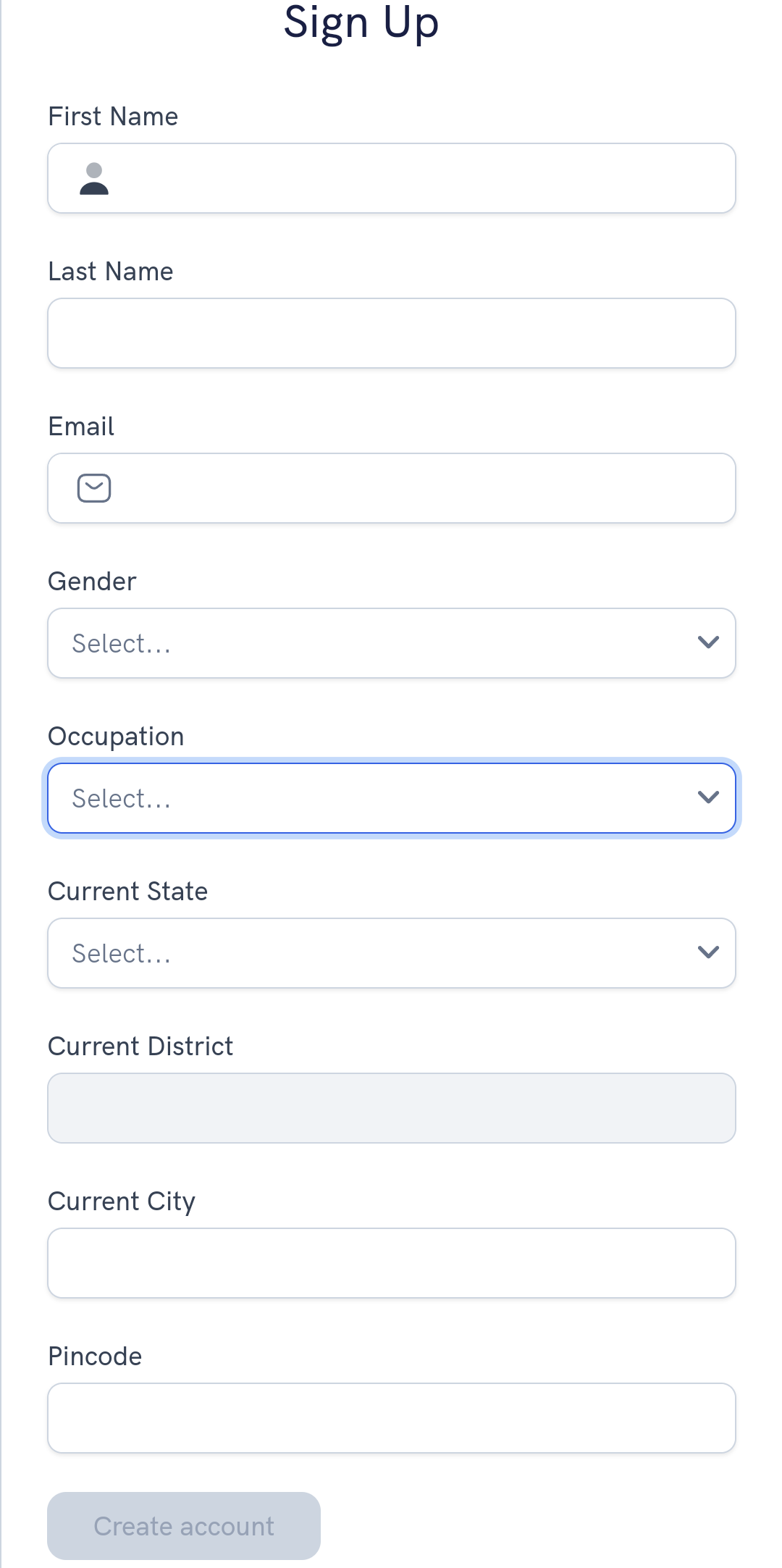Viewport: 782px width, 1568px height.
Task: Open the Current State dropdown
Action: 377,953
